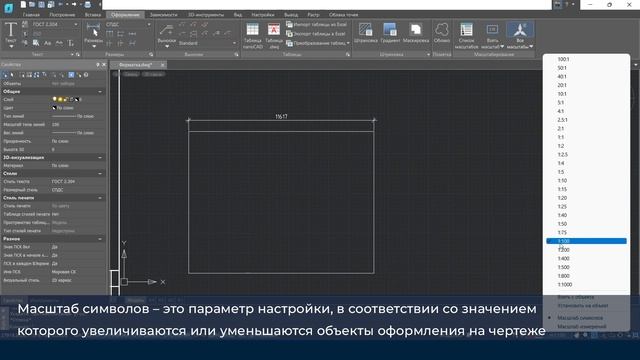Click Экспорт таблицы в Excel
Screen dimensions: 640x360
point(316,34)
